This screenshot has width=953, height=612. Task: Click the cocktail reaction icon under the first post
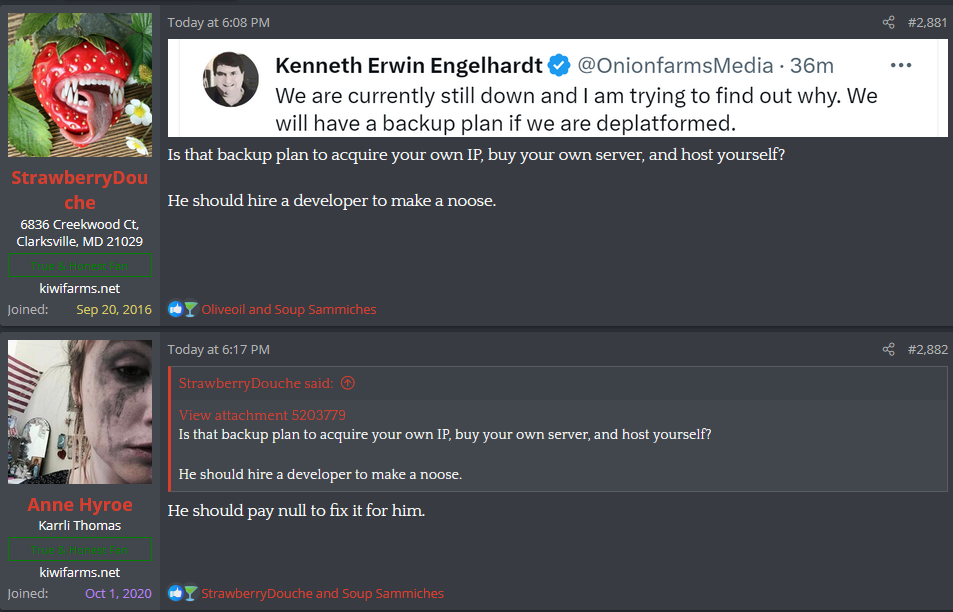pyautogui.click(x=190, y=310)
